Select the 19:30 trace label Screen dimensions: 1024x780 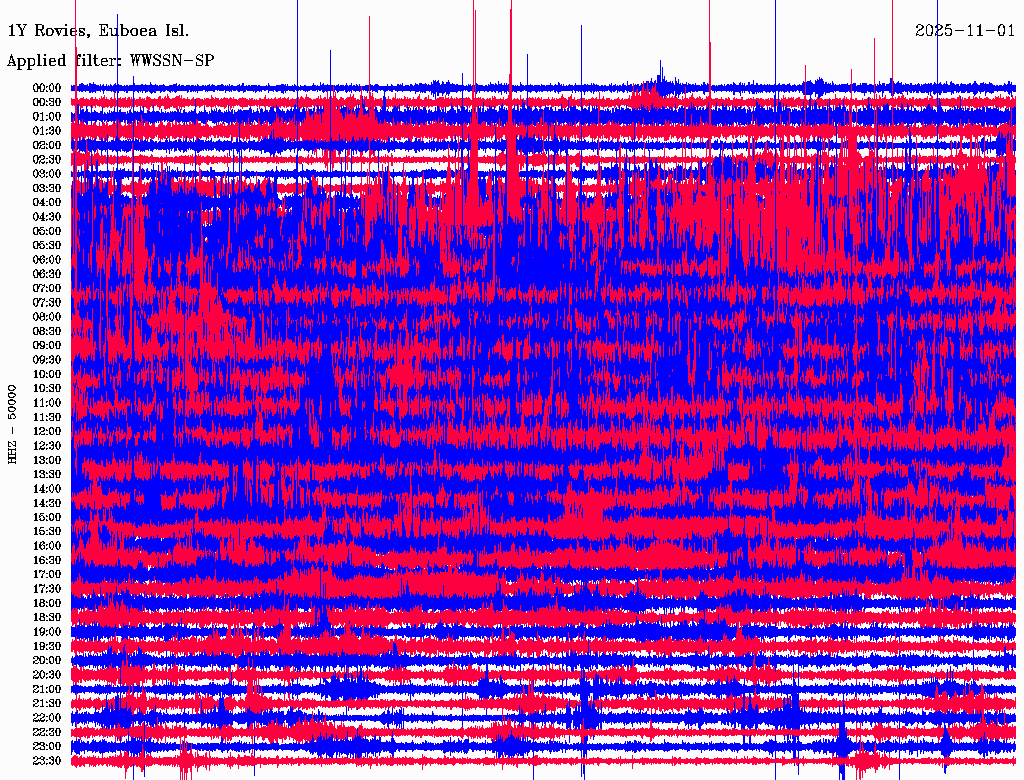(48, 646)
